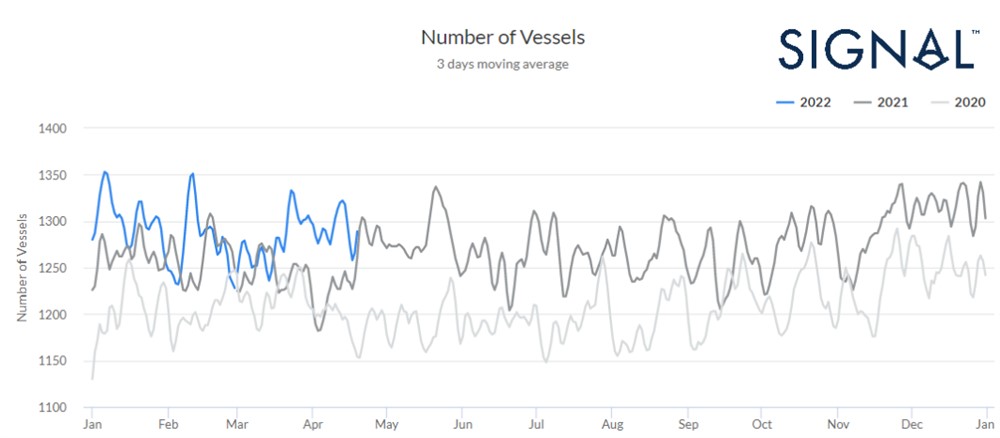This screenshot has width=1000, height=438.
Task: Click the 1400 value on y-axis
Action: click(x=52, y=129)
